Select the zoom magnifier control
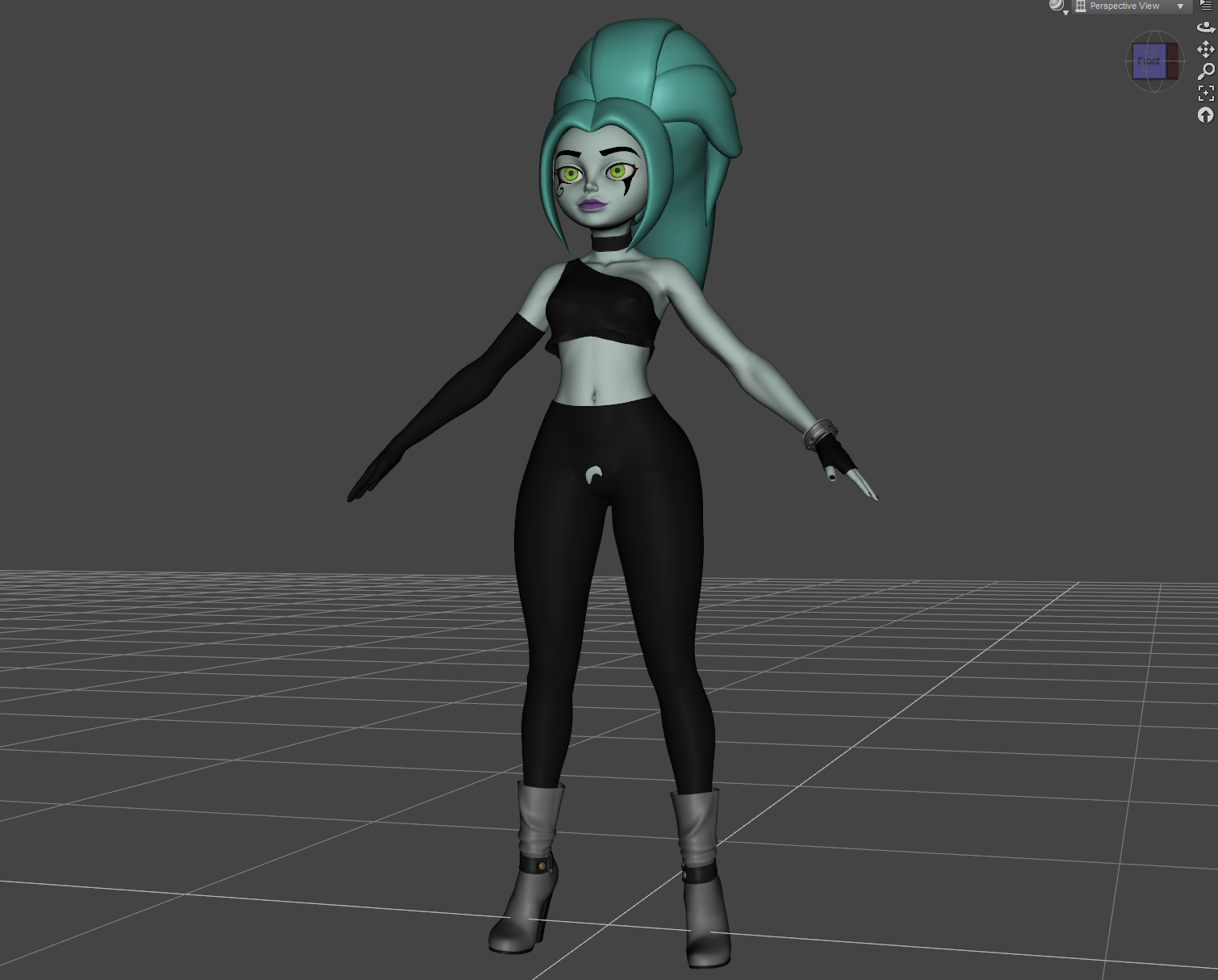The width and height of the screenshot is (1218, 980). 1206,71
